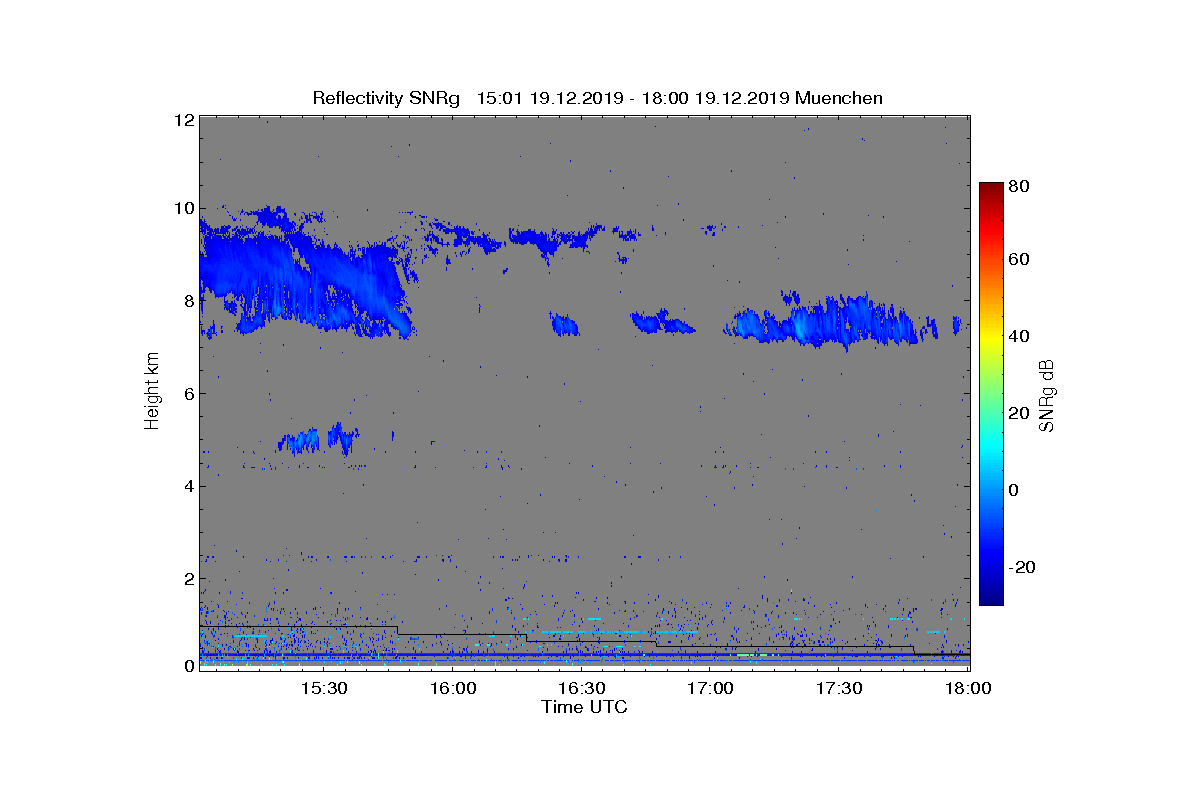Click the height axis label 6

click(x=187, y=393)
